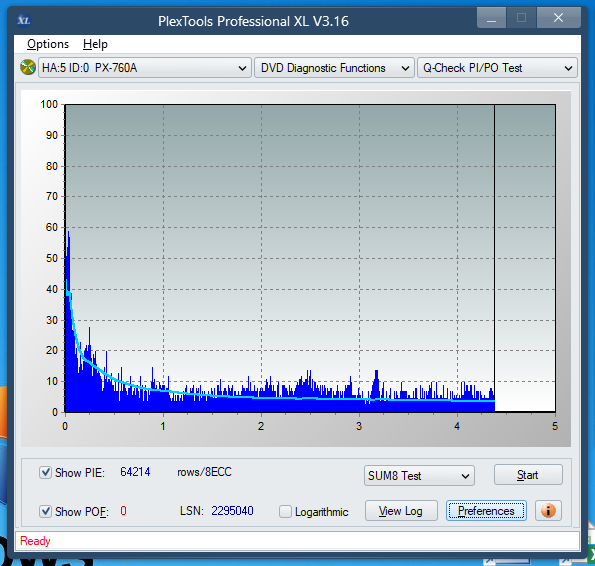Click the POF value 0
The height and width of the screenshot is (566, 595).
tap(123, 511)
